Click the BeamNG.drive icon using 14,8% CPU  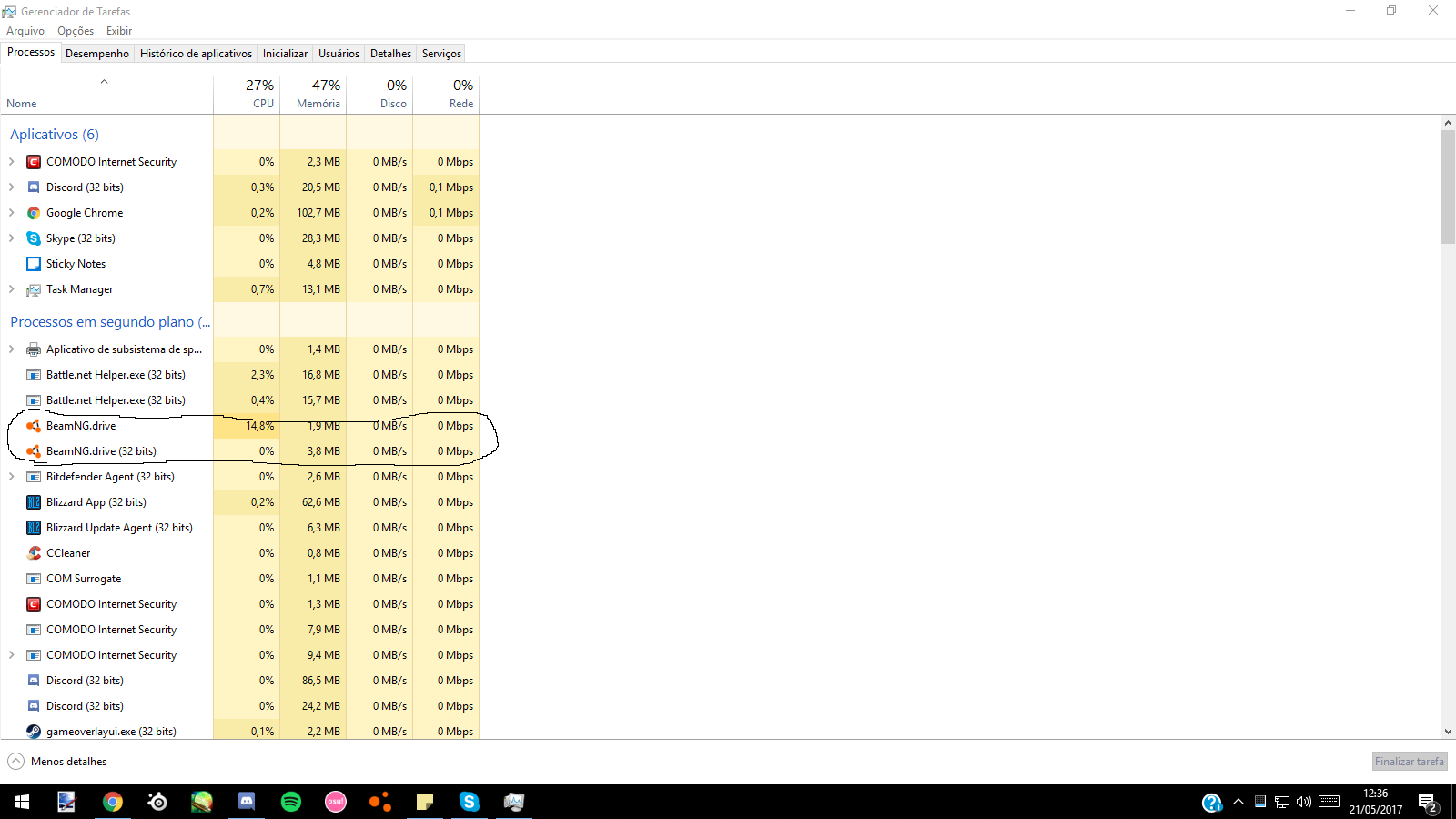tap(34, 426)
